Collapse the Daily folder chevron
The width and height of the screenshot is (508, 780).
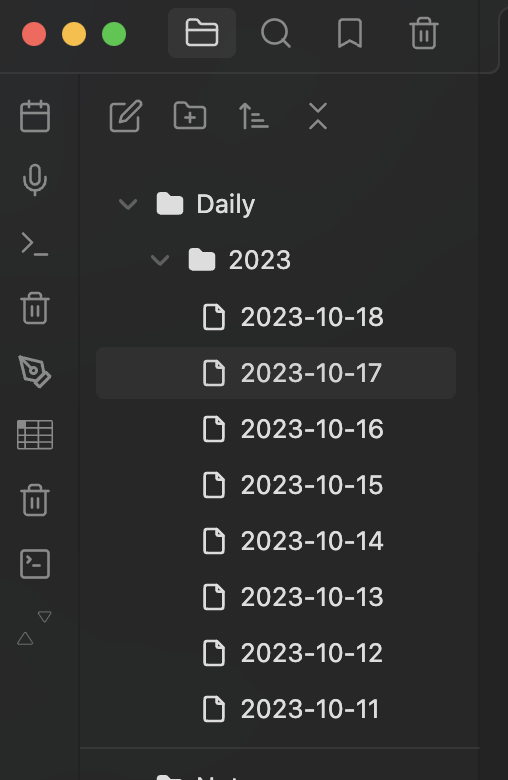tap(128, 204)
